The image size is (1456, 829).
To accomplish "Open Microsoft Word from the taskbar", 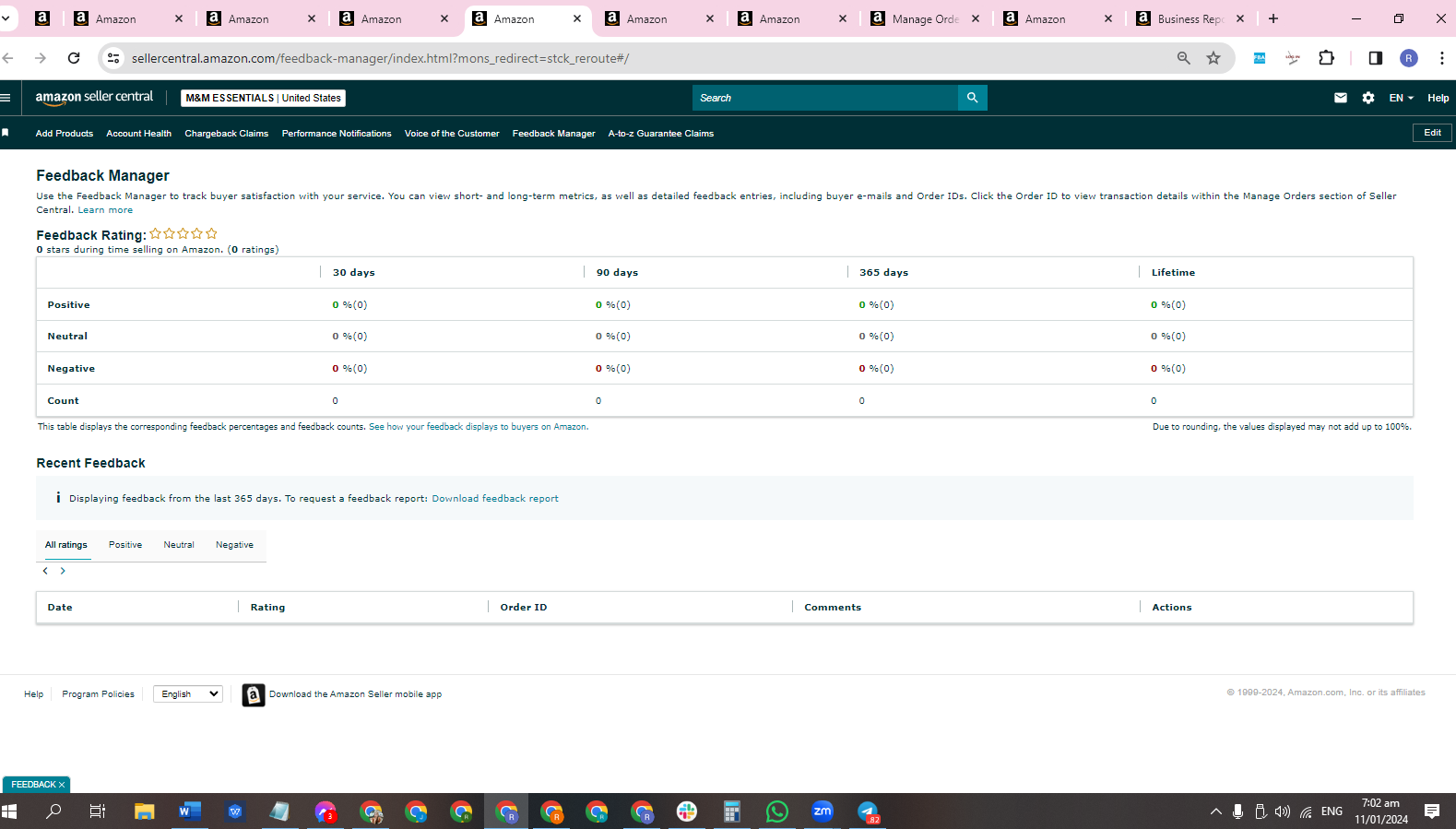I will (189, 811).
